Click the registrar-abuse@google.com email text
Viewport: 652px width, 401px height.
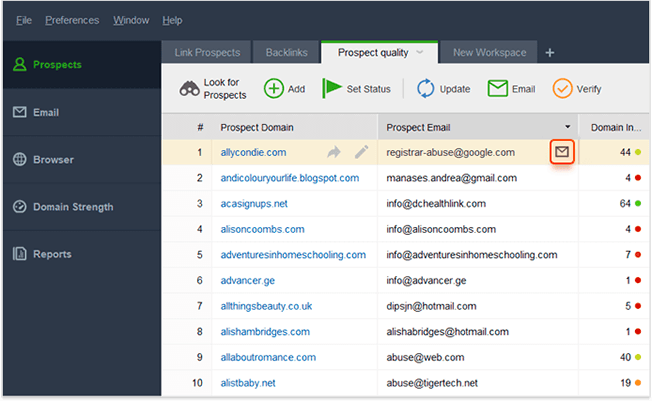click(450, 152)
